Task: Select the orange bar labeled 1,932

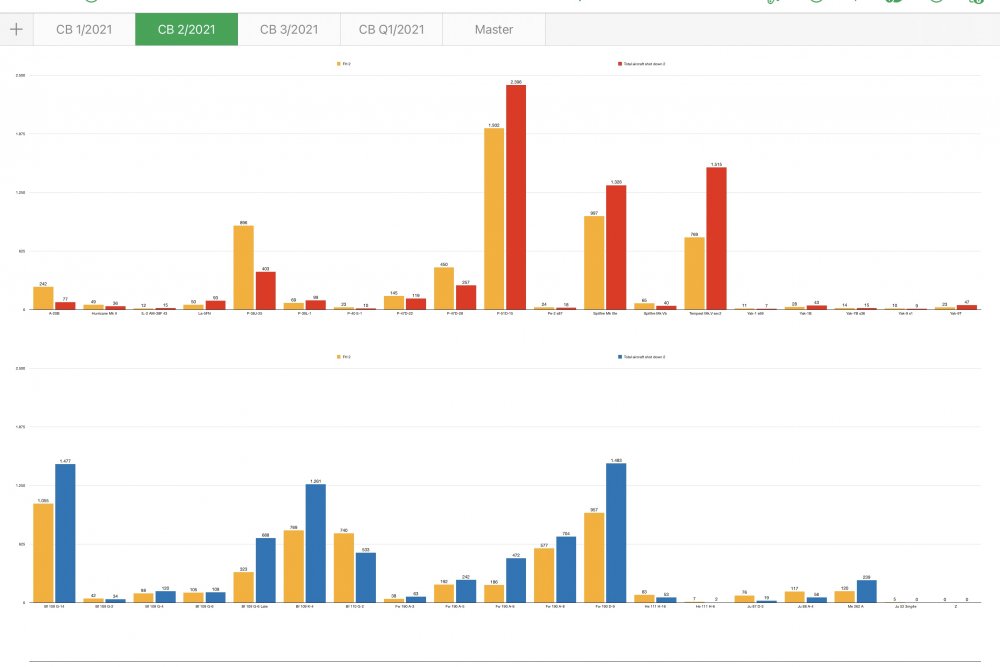Action: coord(494,219)
